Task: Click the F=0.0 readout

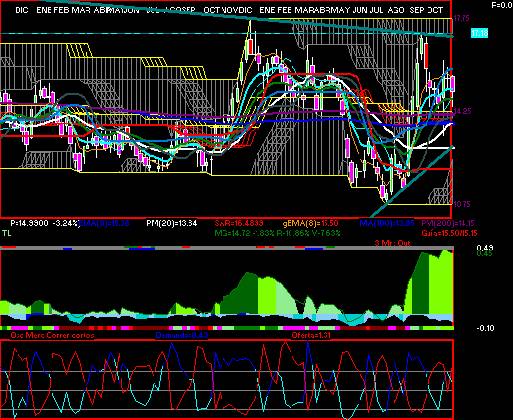Action: [x=502, y=5]
